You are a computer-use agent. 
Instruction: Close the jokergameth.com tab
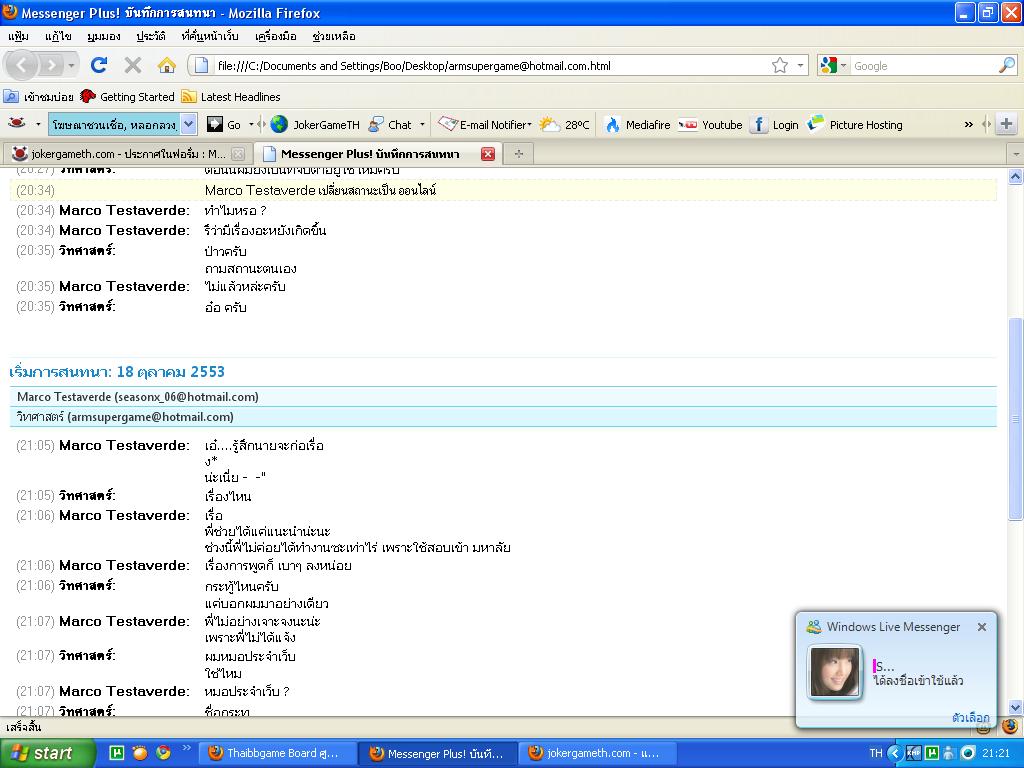point(238,153)
